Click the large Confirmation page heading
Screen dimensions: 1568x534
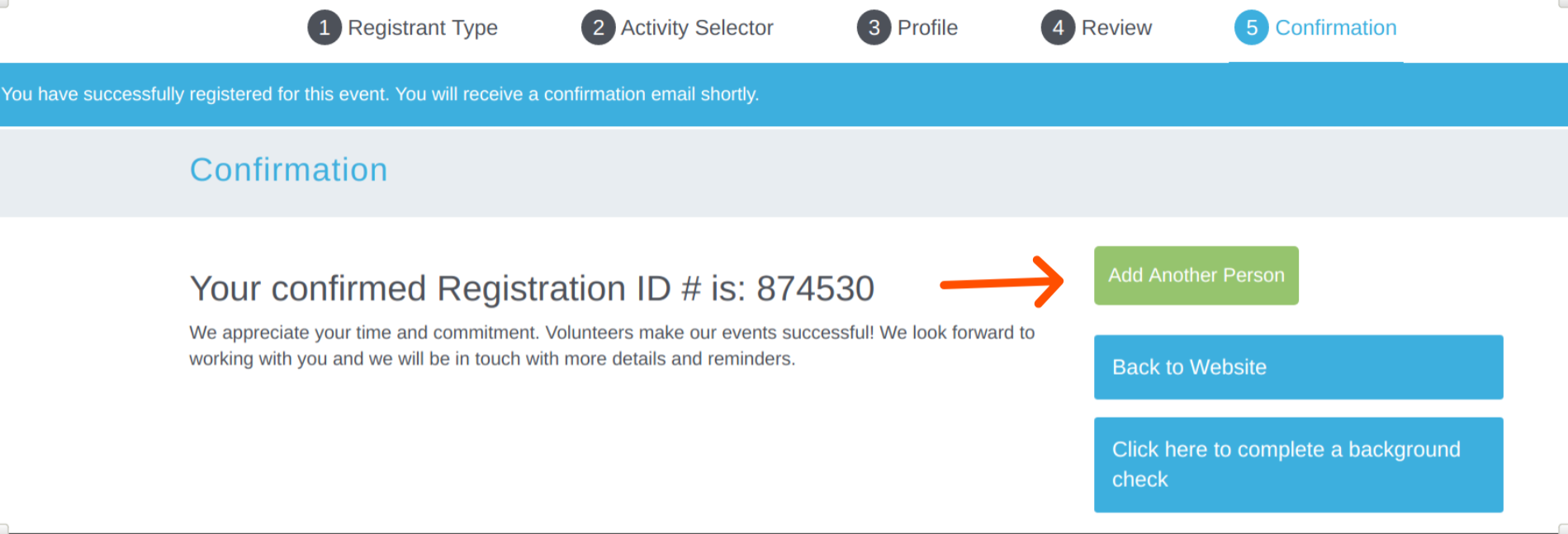(288, 170)
